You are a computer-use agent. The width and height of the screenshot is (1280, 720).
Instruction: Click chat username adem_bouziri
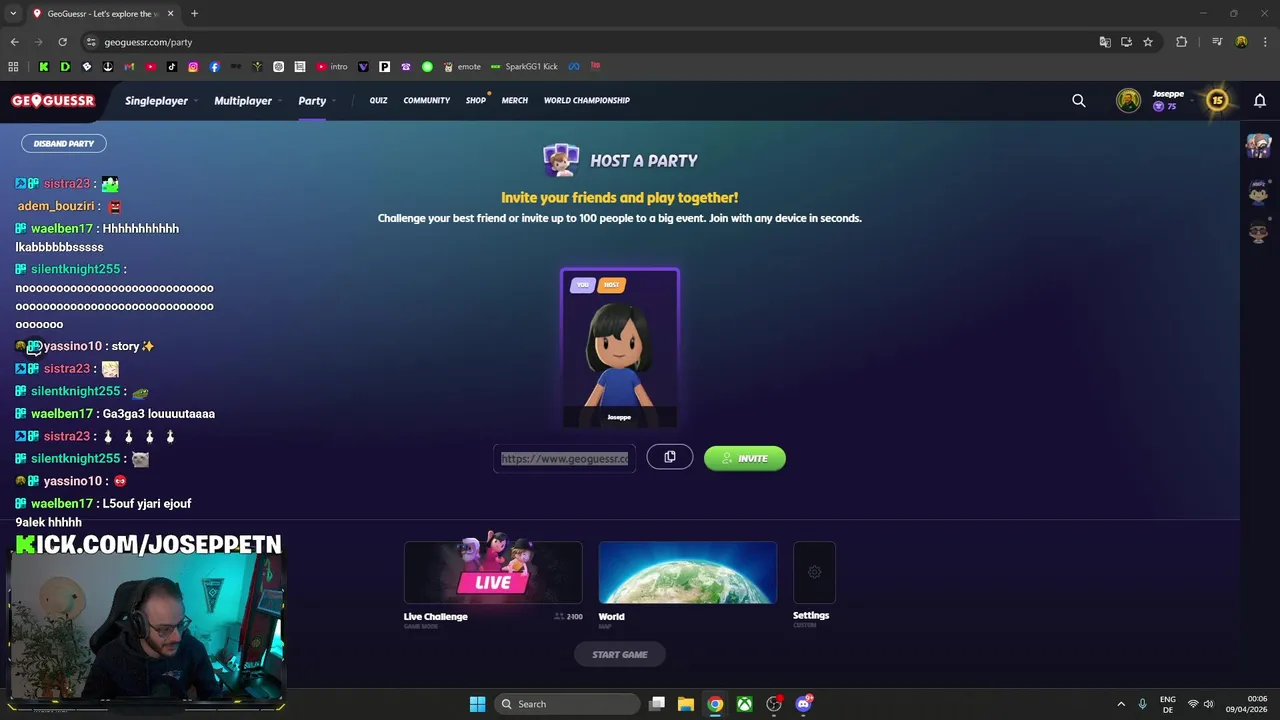pyautogui.click(x=56, y=206)
